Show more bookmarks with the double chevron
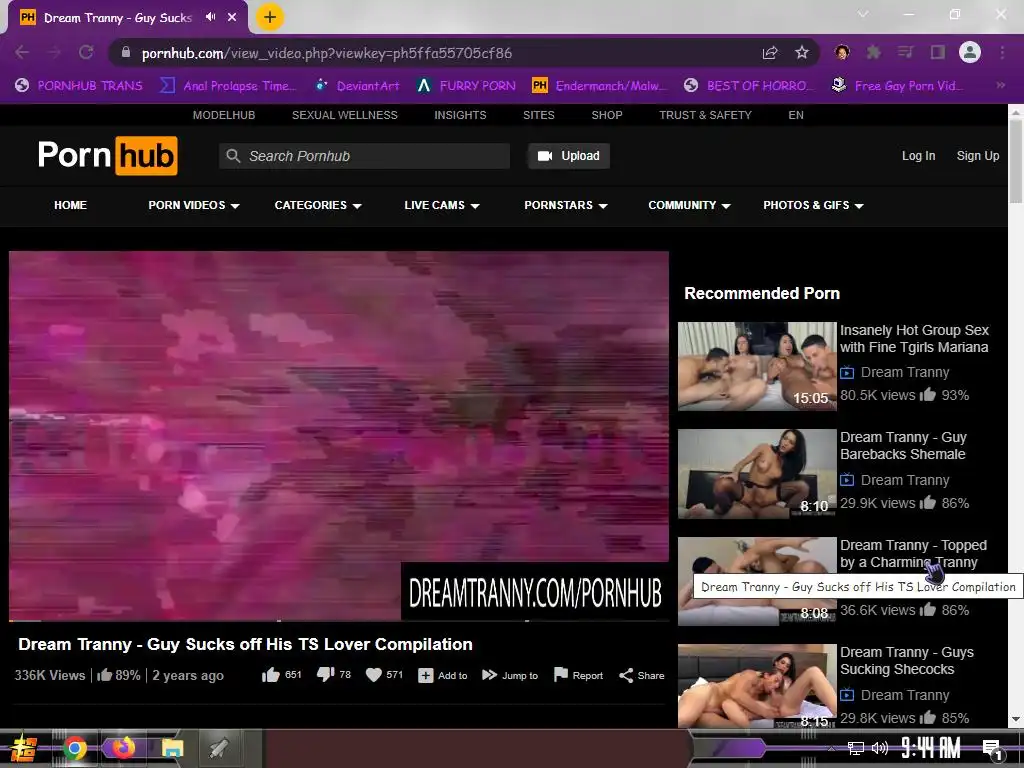The width and height of the screenshot is (1024, 768). click(x=1000, y=85)
